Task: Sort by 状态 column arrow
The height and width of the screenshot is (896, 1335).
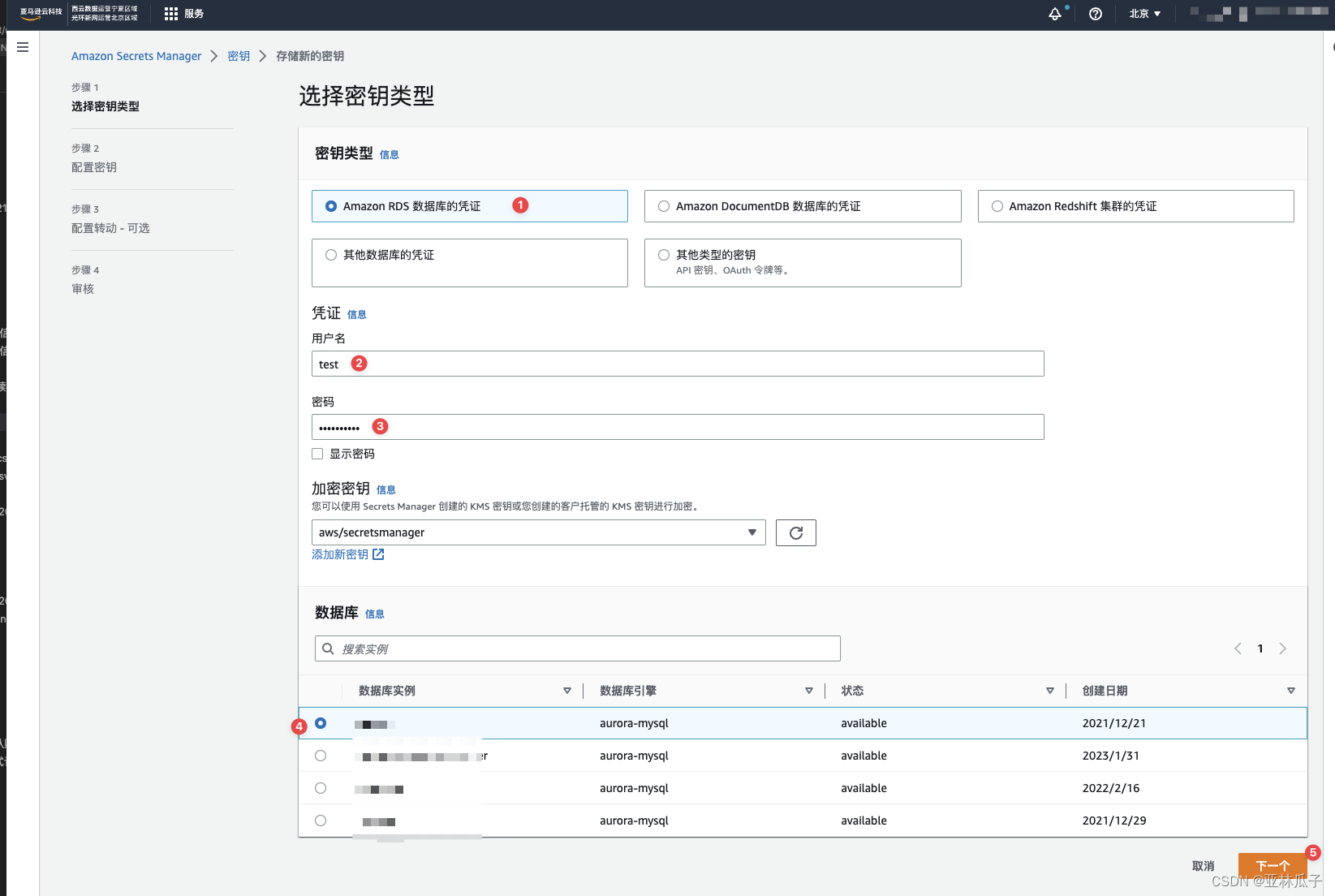Action: 1050,691
